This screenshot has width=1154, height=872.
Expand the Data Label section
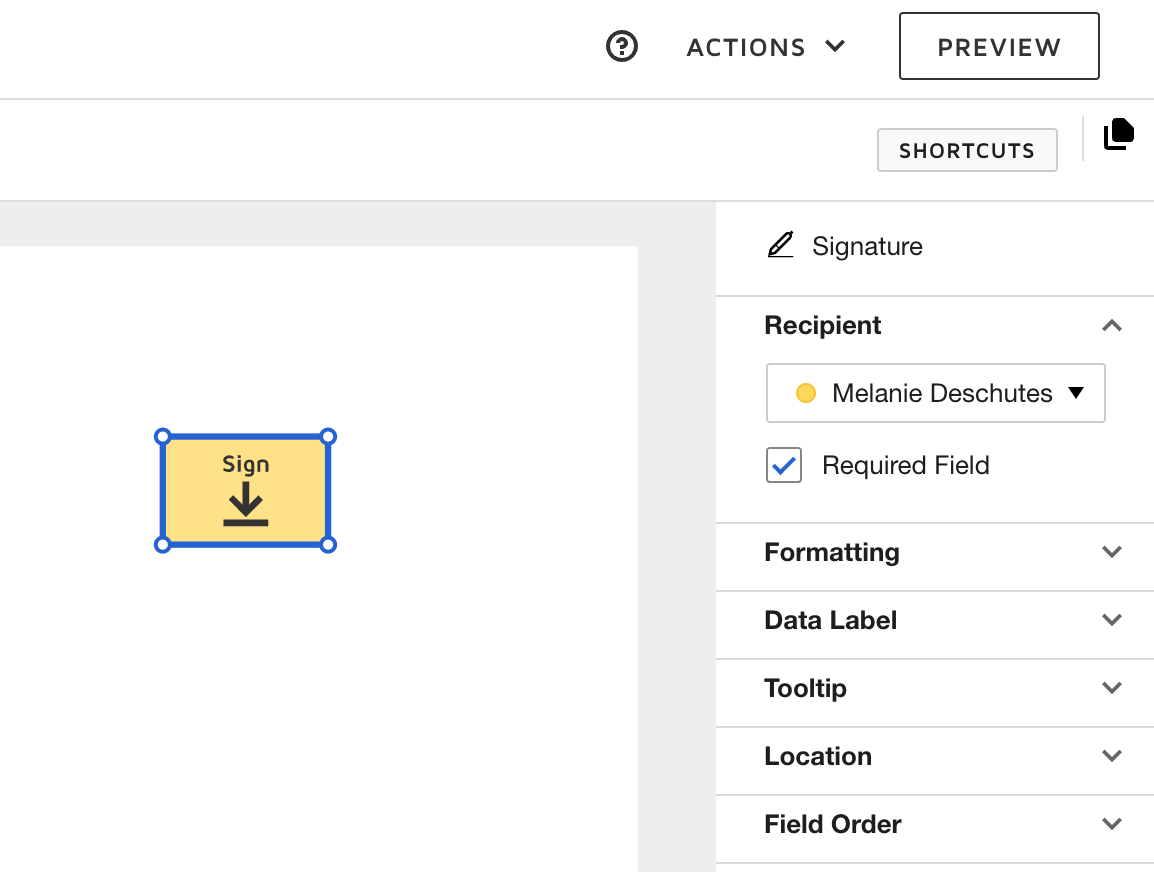click(1111, 620)
